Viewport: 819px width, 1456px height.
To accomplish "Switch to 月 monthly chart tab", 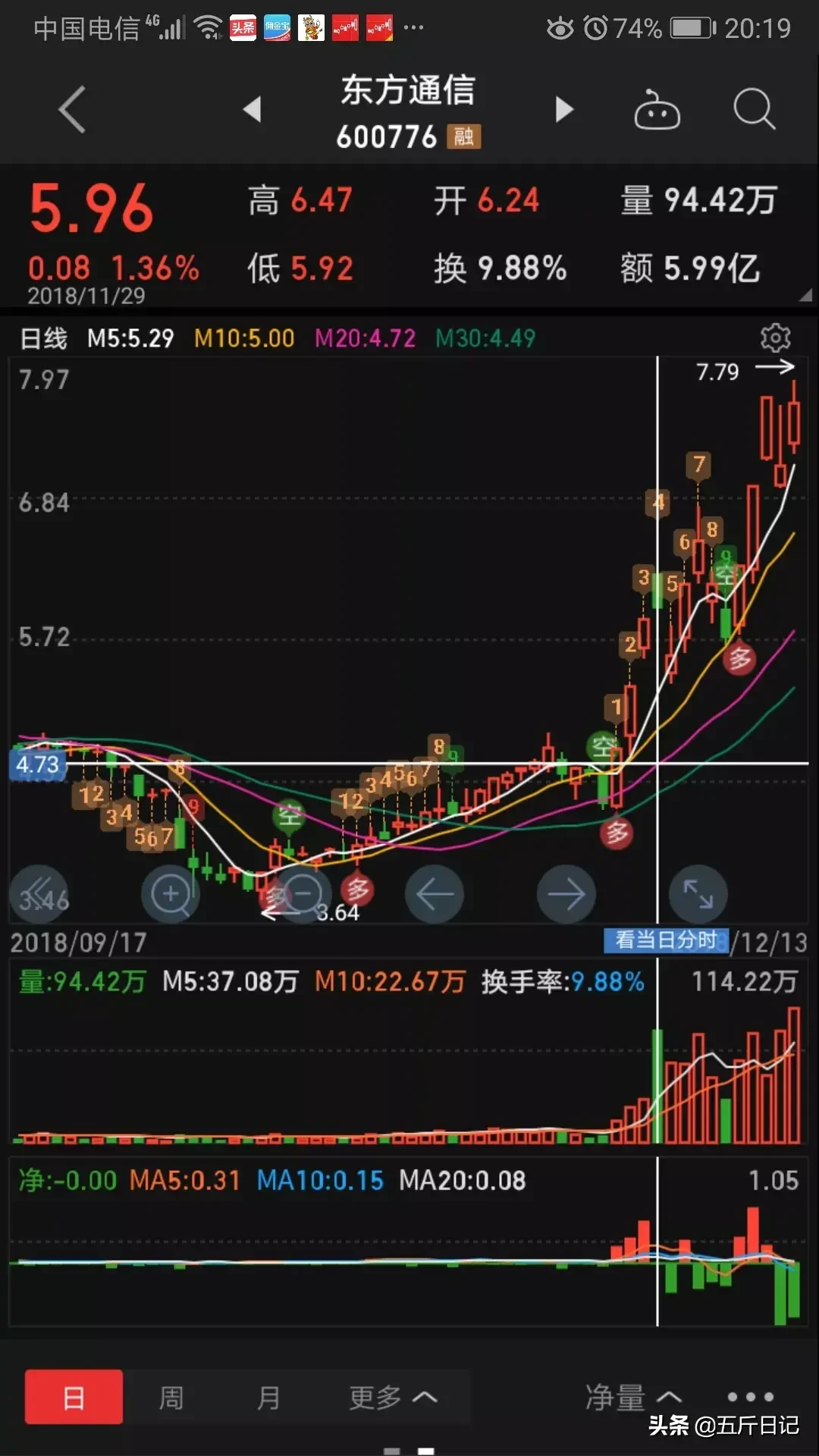I will click(x=268, y=1397).
